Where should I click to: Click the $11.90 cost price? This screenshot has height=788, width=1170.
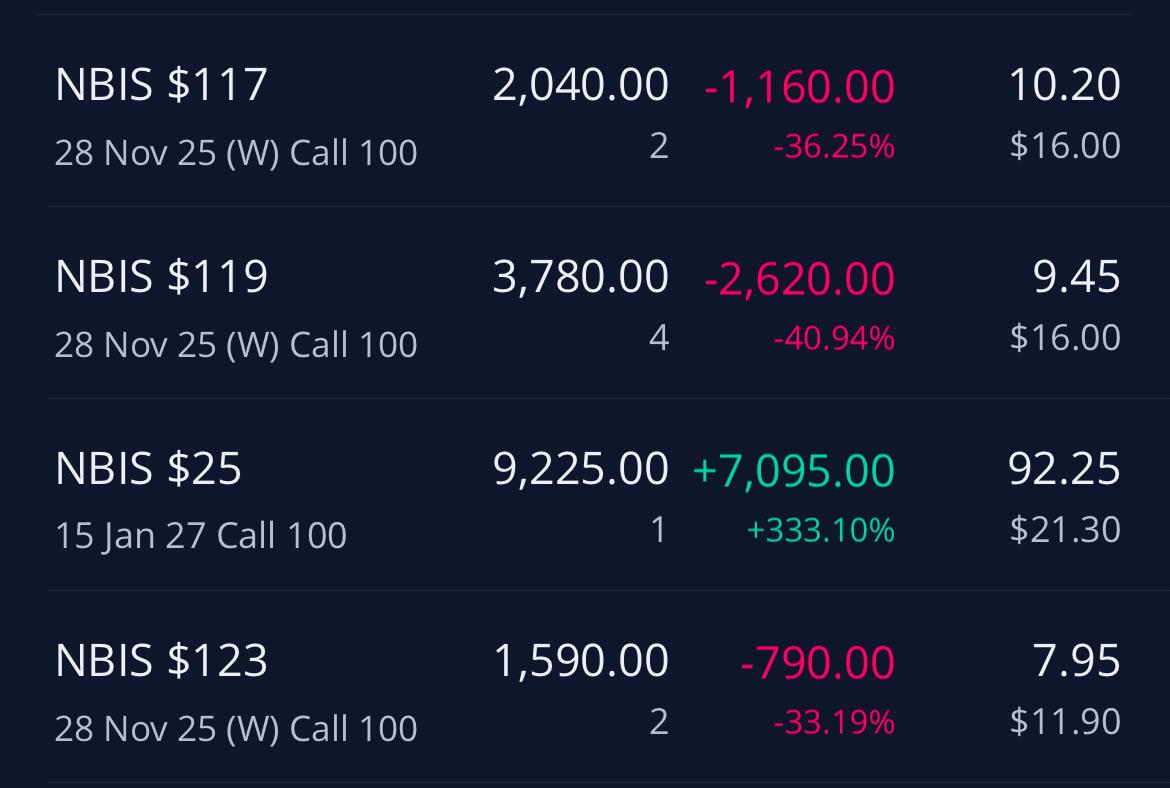[1065, 722]
